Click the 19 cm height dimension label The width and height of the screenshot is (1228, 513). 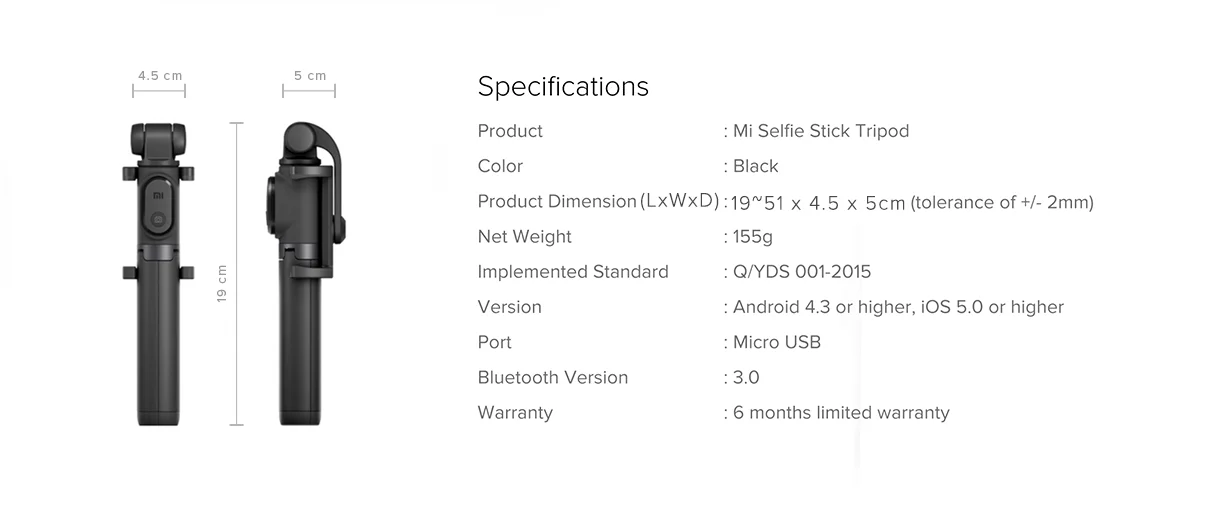[222, 283]
